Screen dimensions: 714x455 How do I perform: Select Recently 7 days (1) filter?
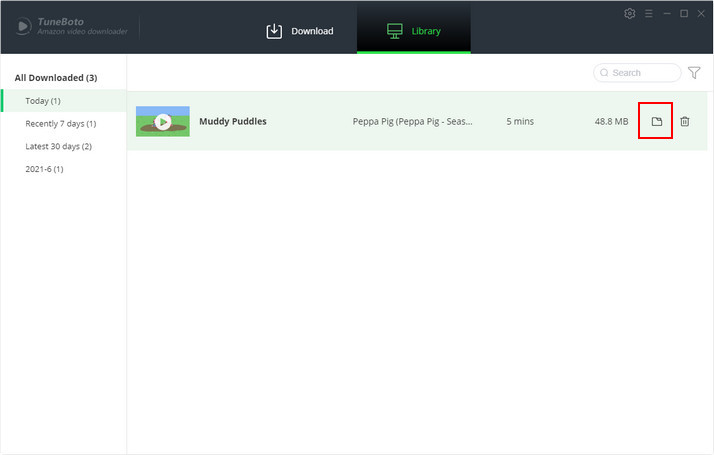[x=61, y=124]
